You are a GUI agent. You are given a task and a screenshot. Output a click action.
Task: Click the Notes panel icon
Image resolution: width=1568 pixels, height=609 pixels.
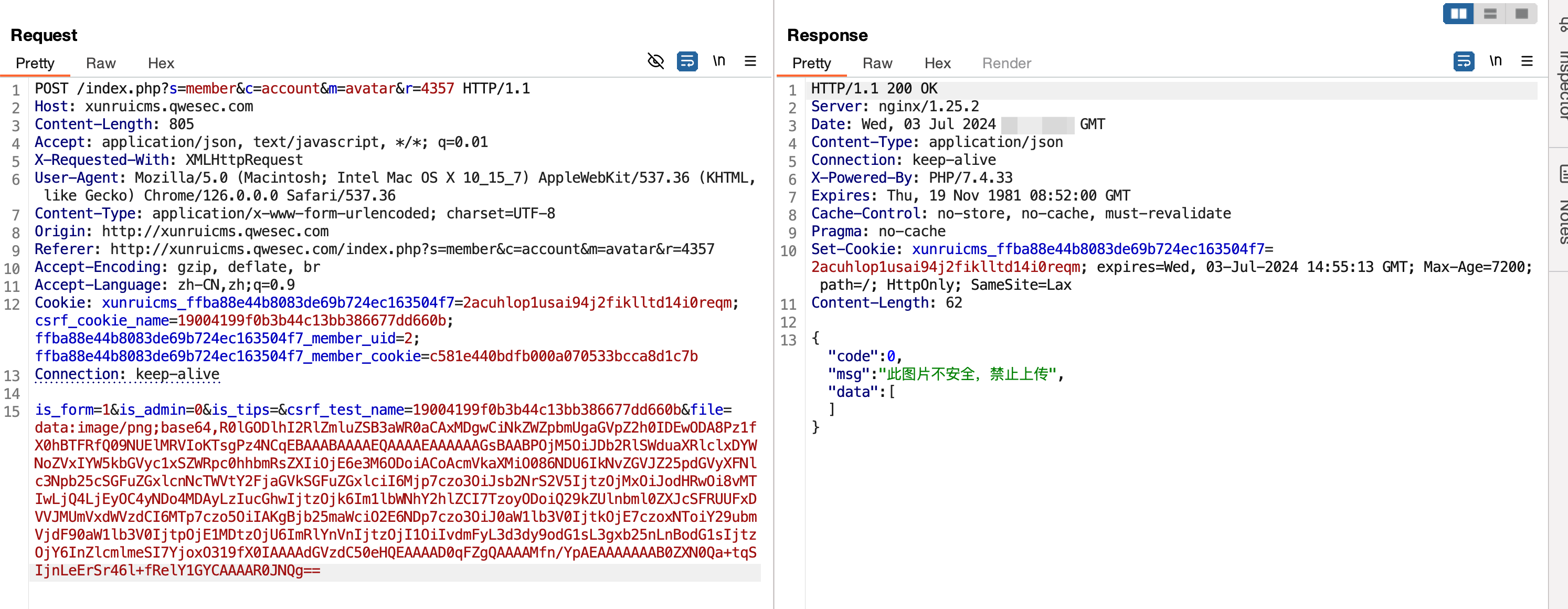point(1563,174)
